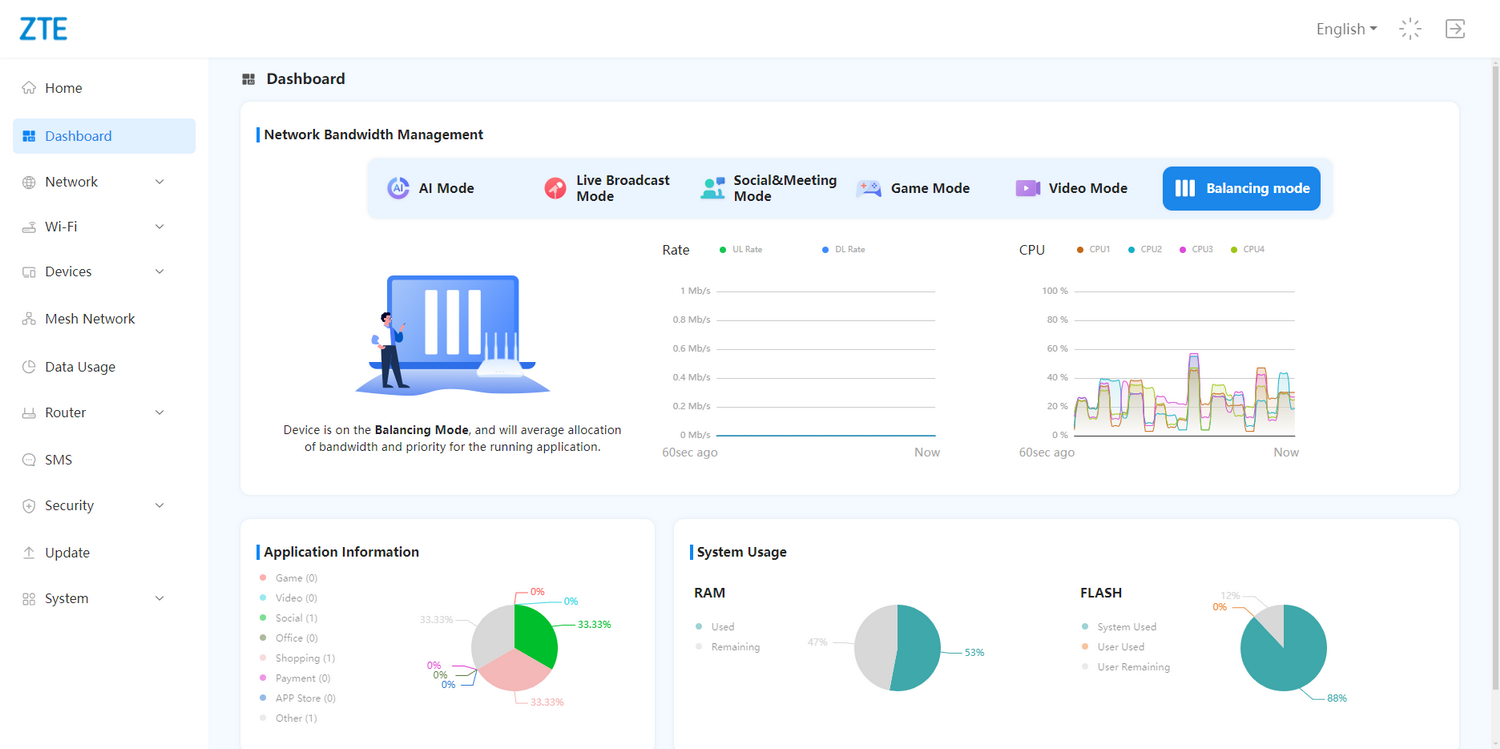Open the Home page from sidebar

pyautogui.click(x=63, y=88)
